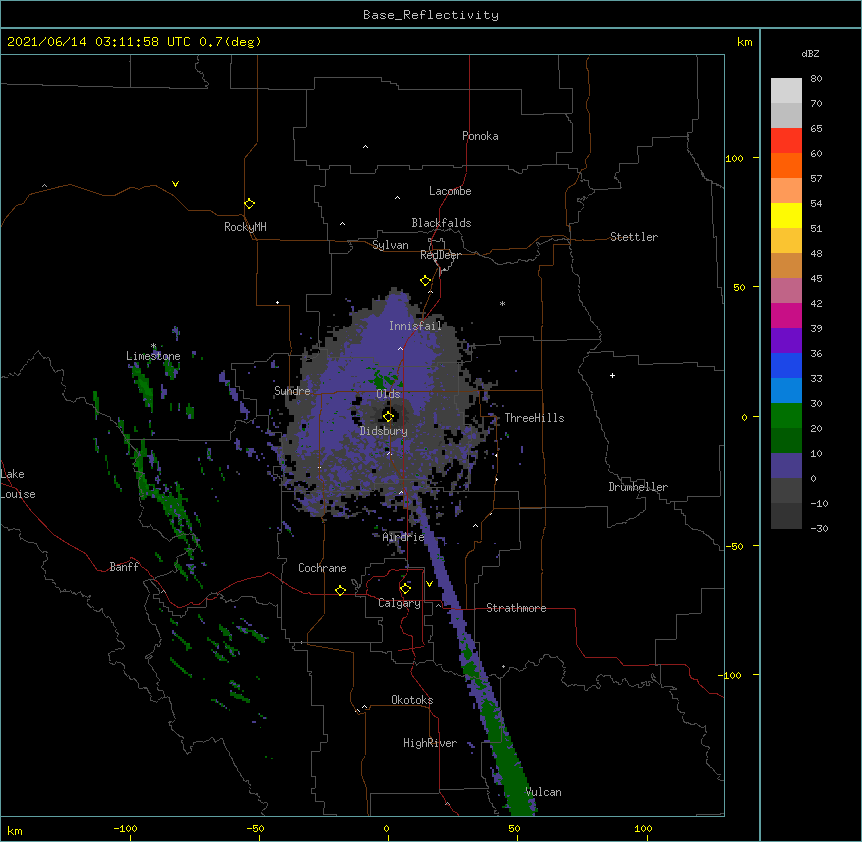Viewport: 862px width, 842px height.
Task: Select the Vulcan label
Action: pos(543,792)
